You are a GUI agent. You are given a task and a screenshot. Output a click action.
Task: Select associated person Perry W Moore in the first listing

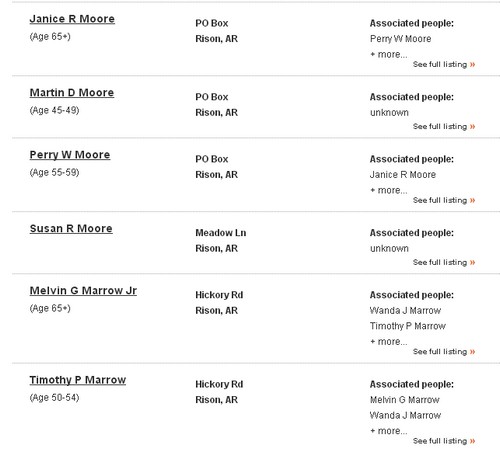tap(400, 39)
